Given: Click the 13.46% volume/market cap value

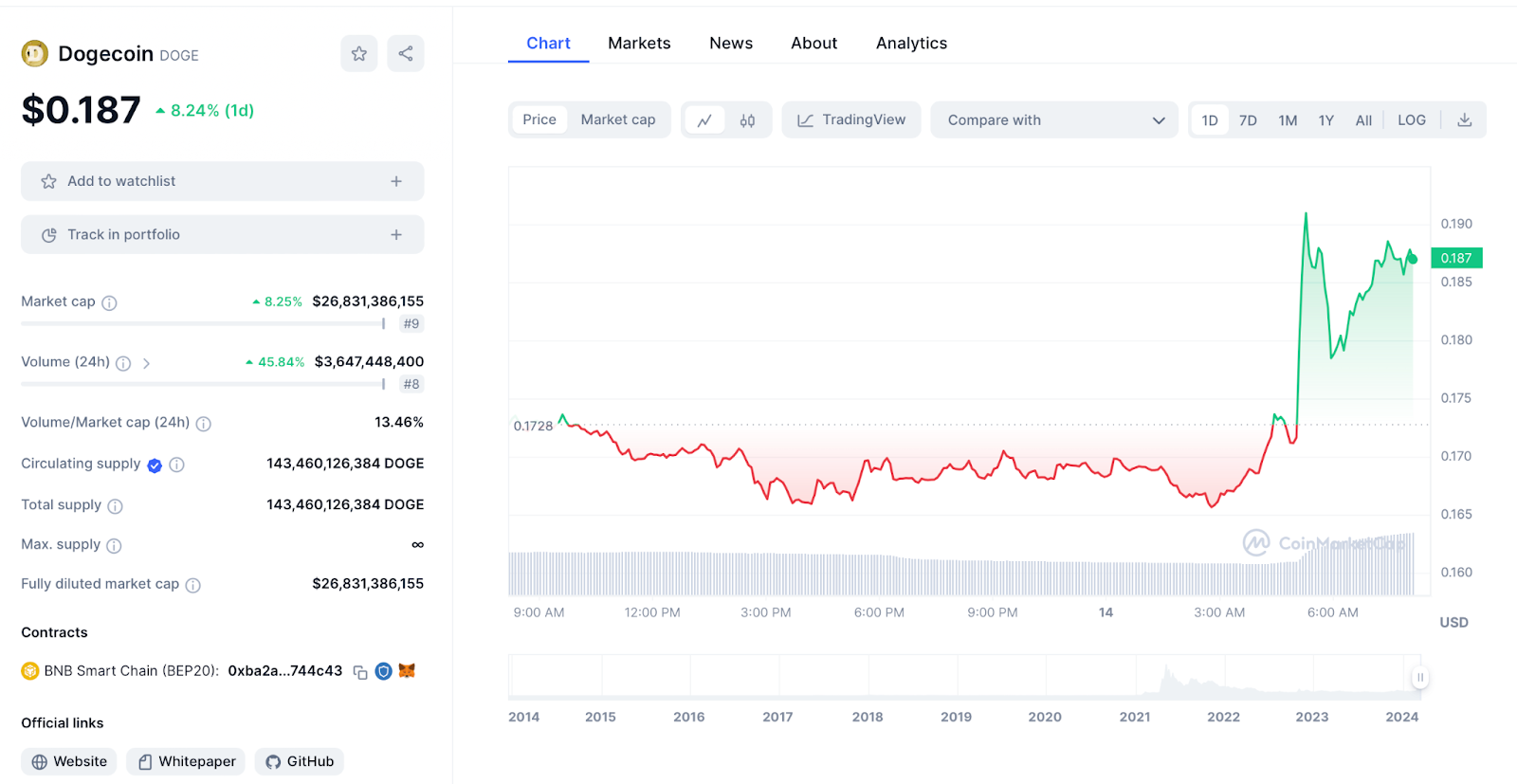Looking at the screenshot, I should (399, 423).
